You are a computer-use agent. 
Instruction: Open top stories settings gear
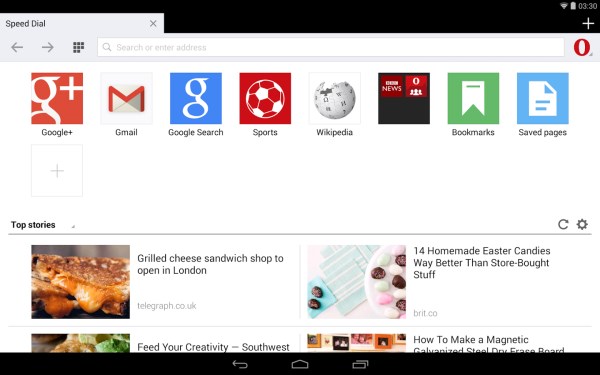tap(582, 224)
